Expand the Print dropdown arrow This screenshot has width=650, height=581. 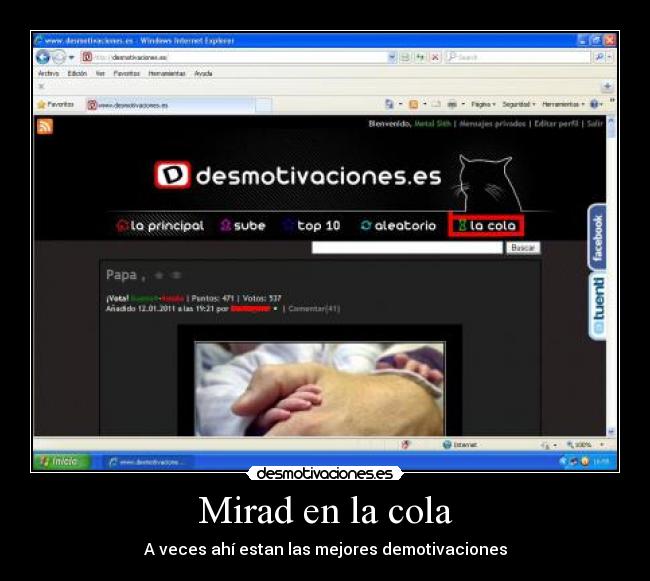(463, 104)
